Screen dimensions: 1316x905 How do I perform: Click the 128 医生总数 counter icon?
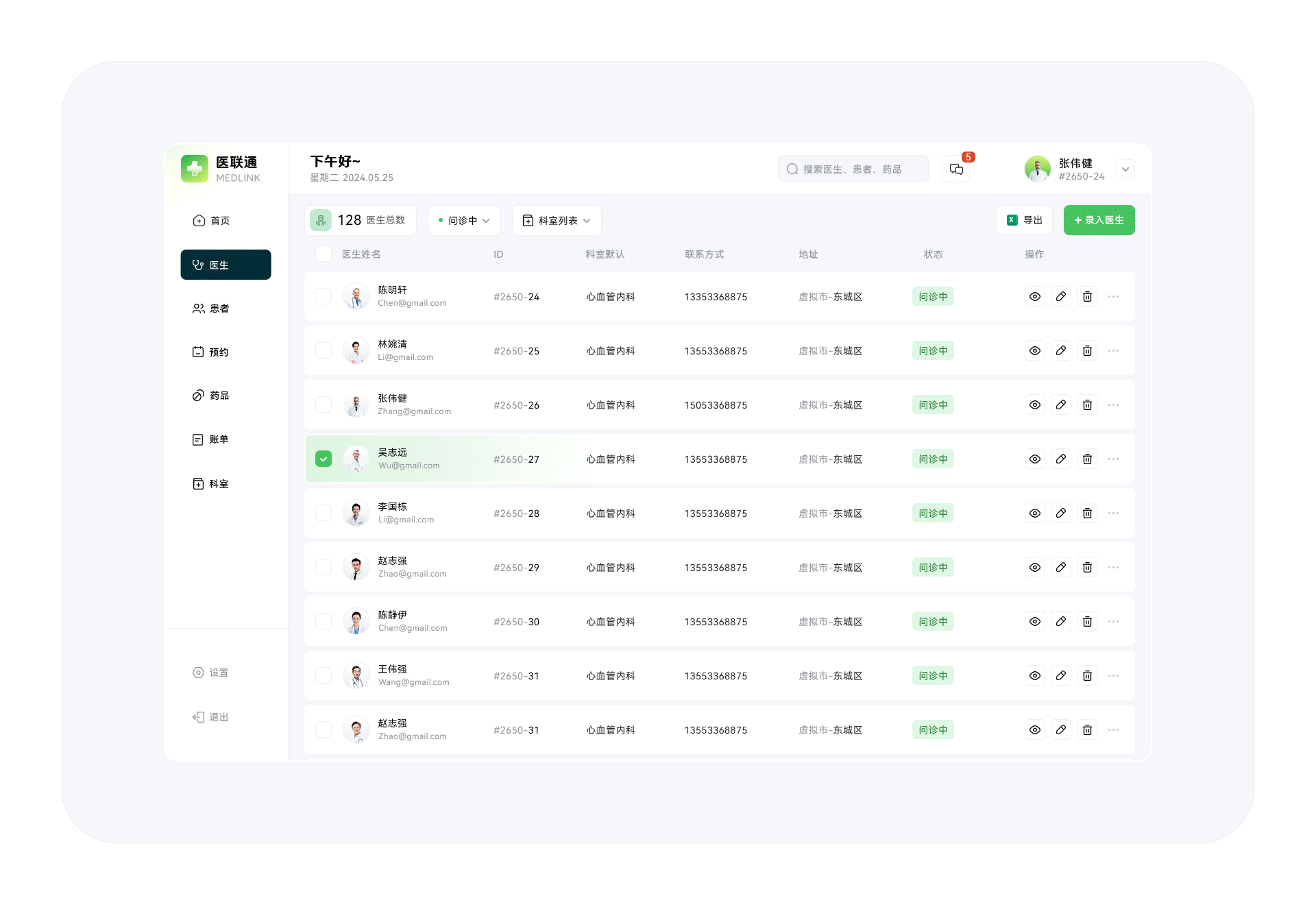tap(321, 220)
